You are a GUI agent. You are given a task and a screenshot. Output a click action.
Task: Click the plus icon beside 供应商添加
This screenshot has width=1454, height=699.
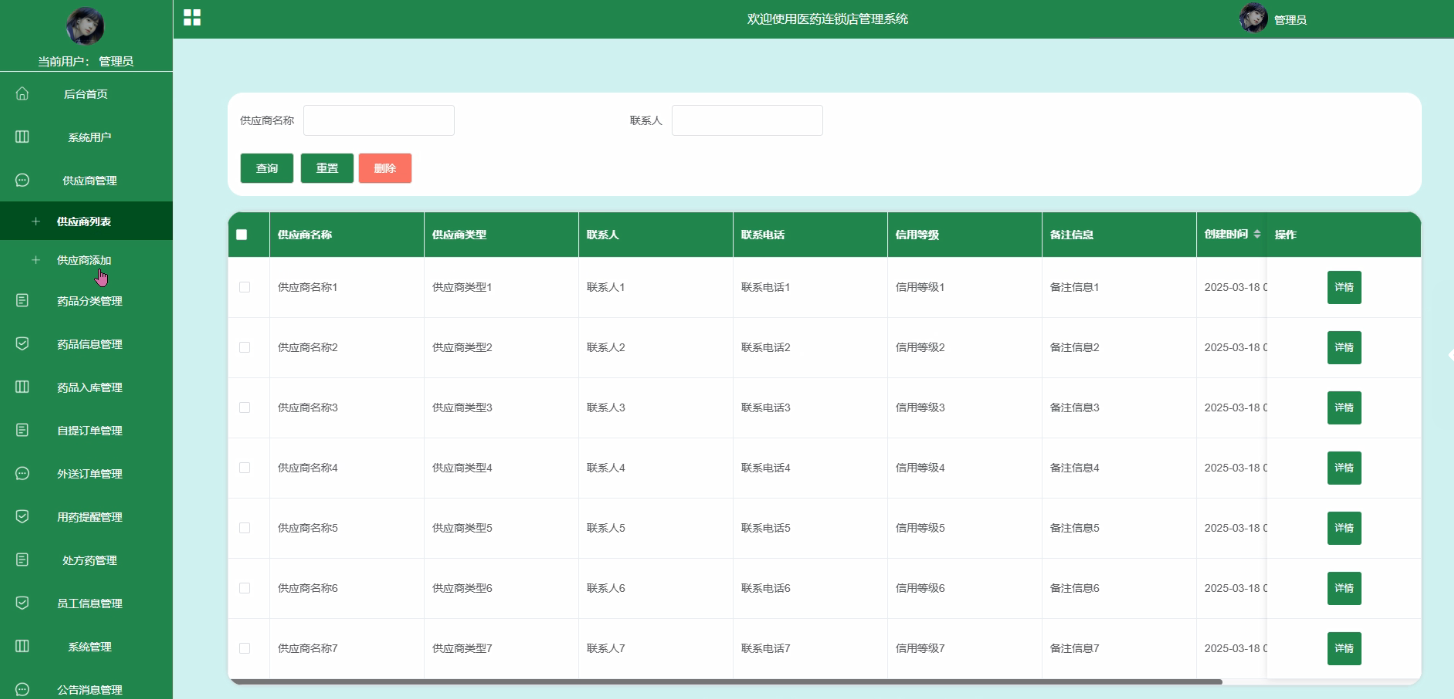[x=36, y=260]
